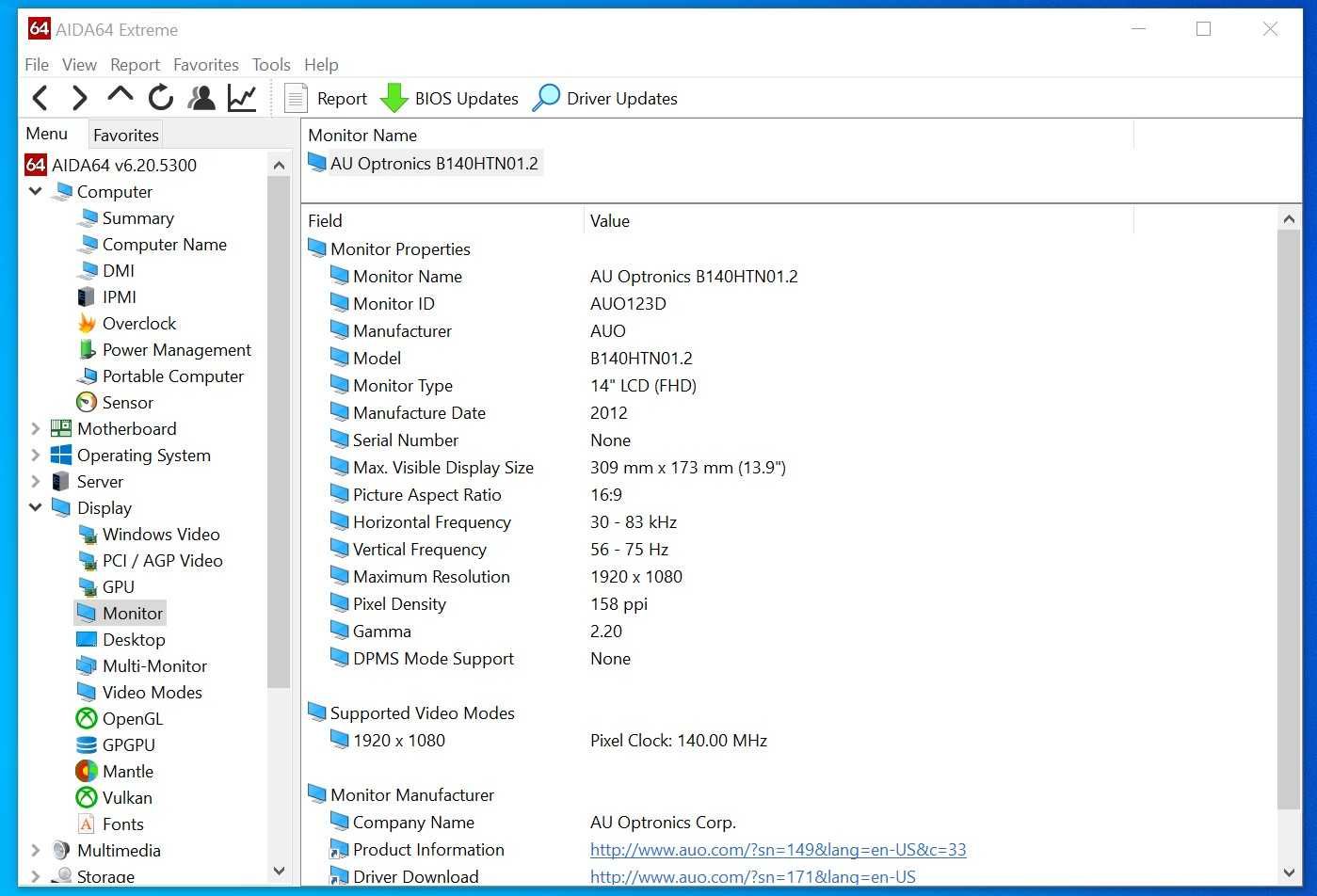
Task: Select the Overclock flame icon in tree
Action: point(87,324)
